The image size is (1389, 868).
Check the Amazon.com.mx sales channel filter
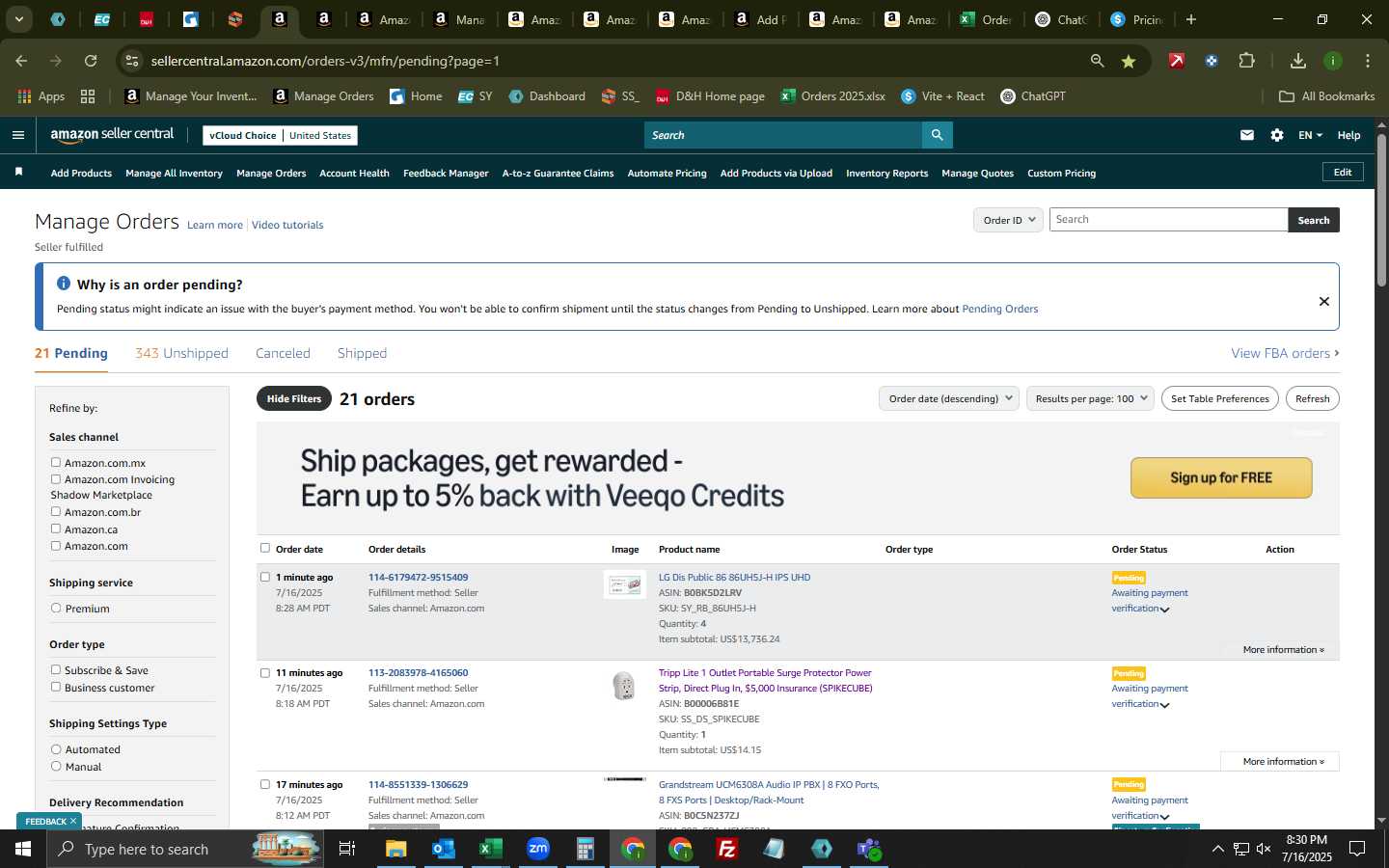[x=56, y=462]
